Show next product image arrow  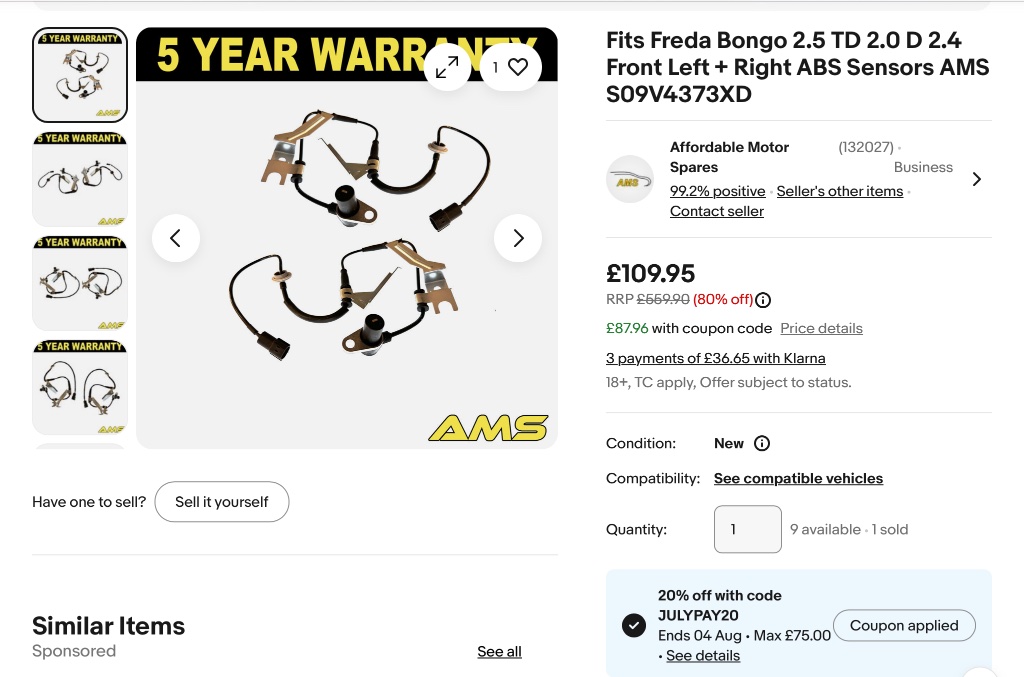[x=518, y=238]
